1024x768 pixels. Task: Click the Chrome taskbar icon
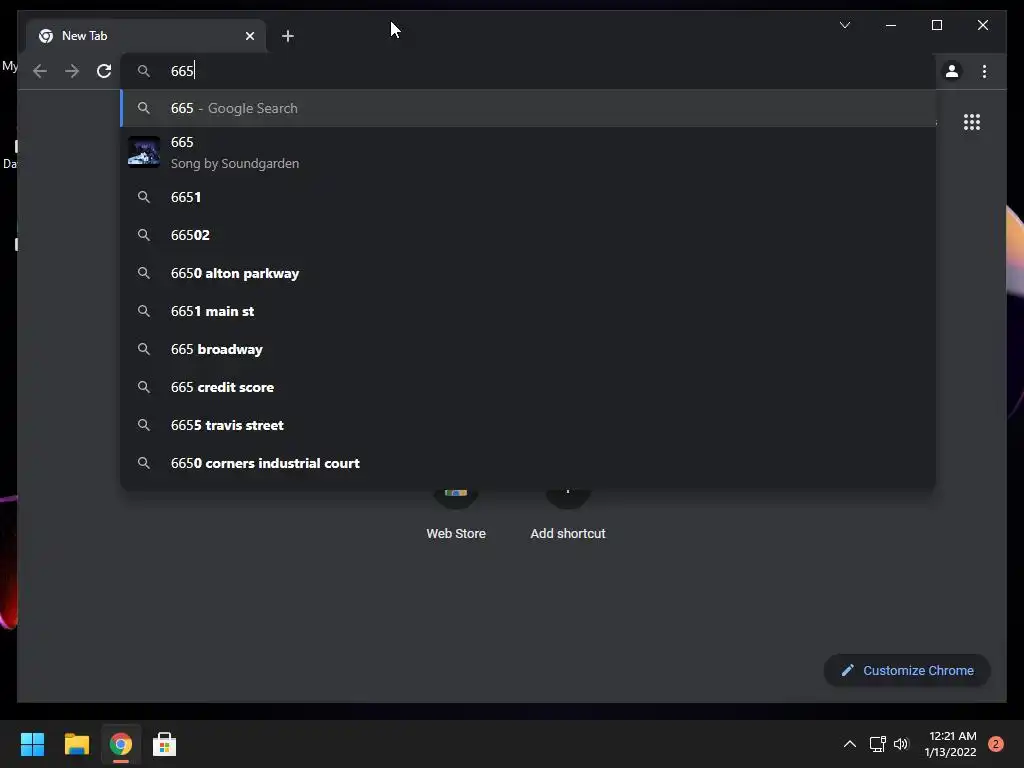[121, 744]
